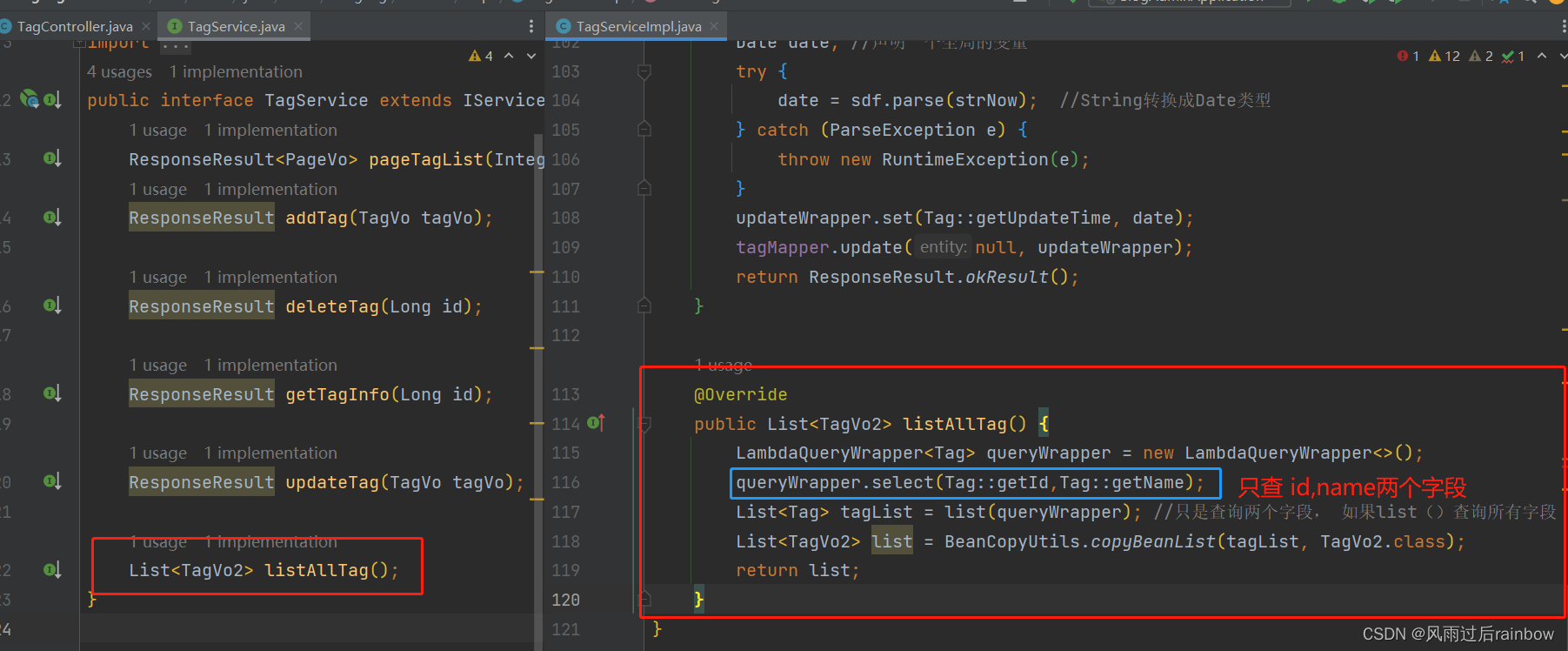Switch to the TagService.java tab
Image resolution: width=1568 pixels, height=651 pixels.
(x=236, y=26)
